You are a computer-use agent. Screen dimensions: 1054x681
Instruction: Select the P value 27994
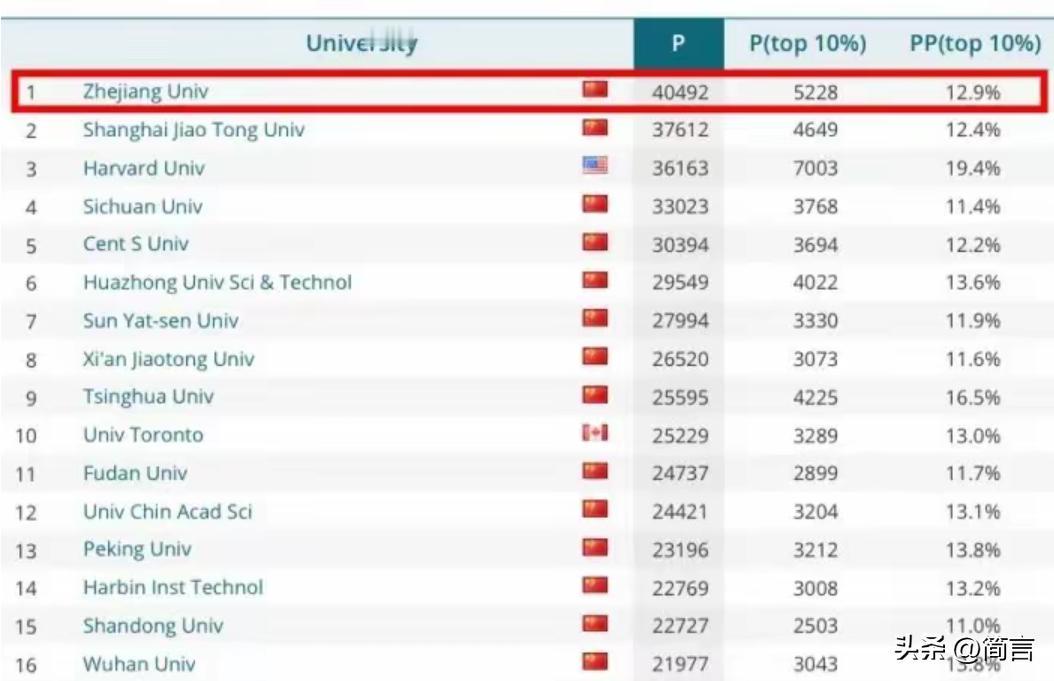[680, 321]
